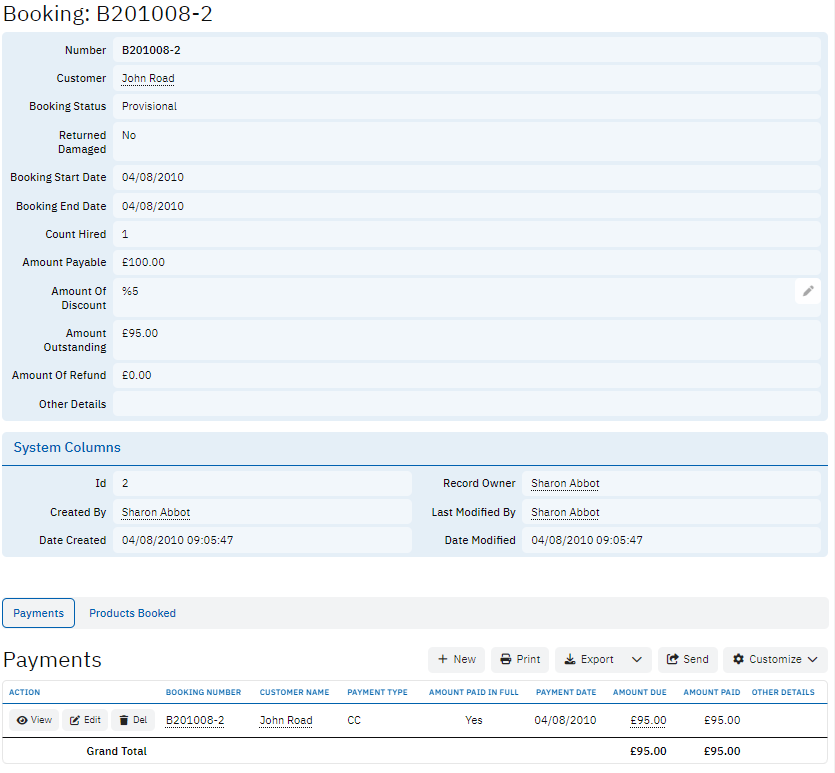The image size is (835, 773).
Task: Click the View button with eye icon
Action: tap(34, 720)
